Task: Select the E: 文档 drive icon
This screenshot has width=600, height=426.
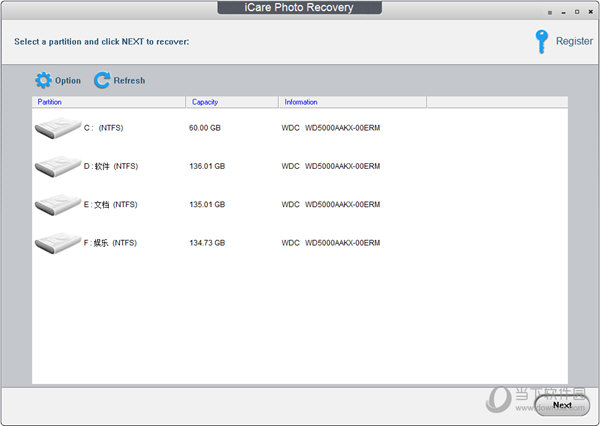Action: pyautogui.click(x=58, y=205)
